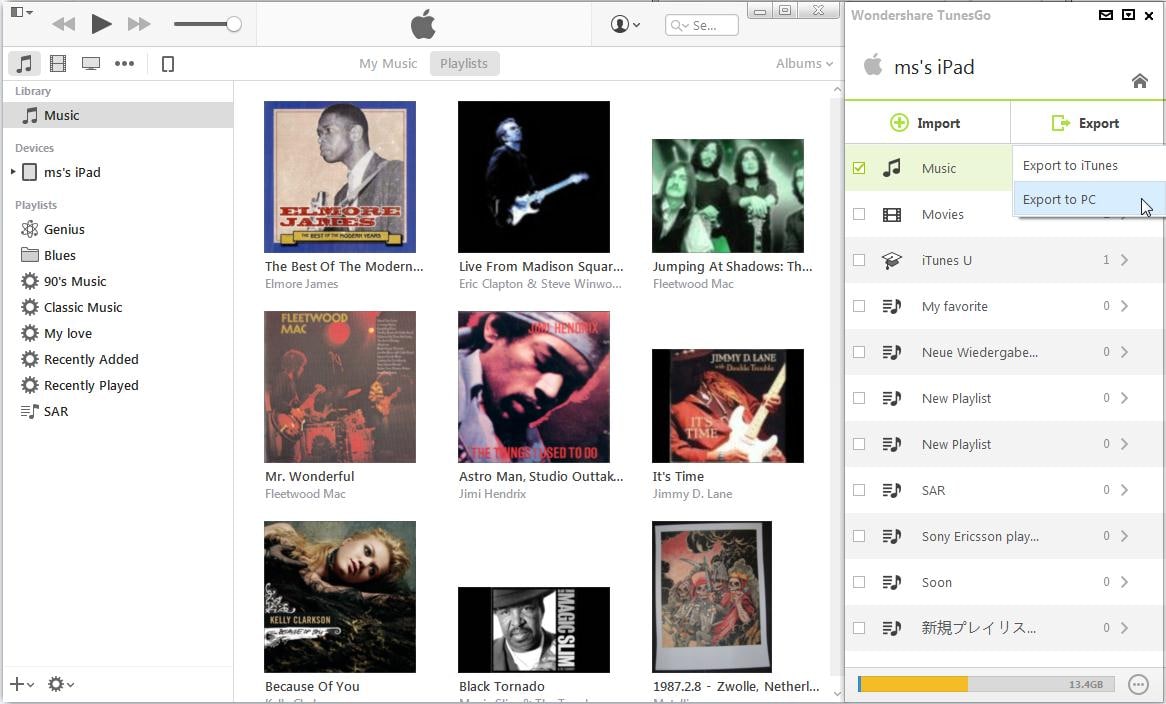Click the iTunes search field
Screen dimensions: 1166x704
[x=701, y=25]
